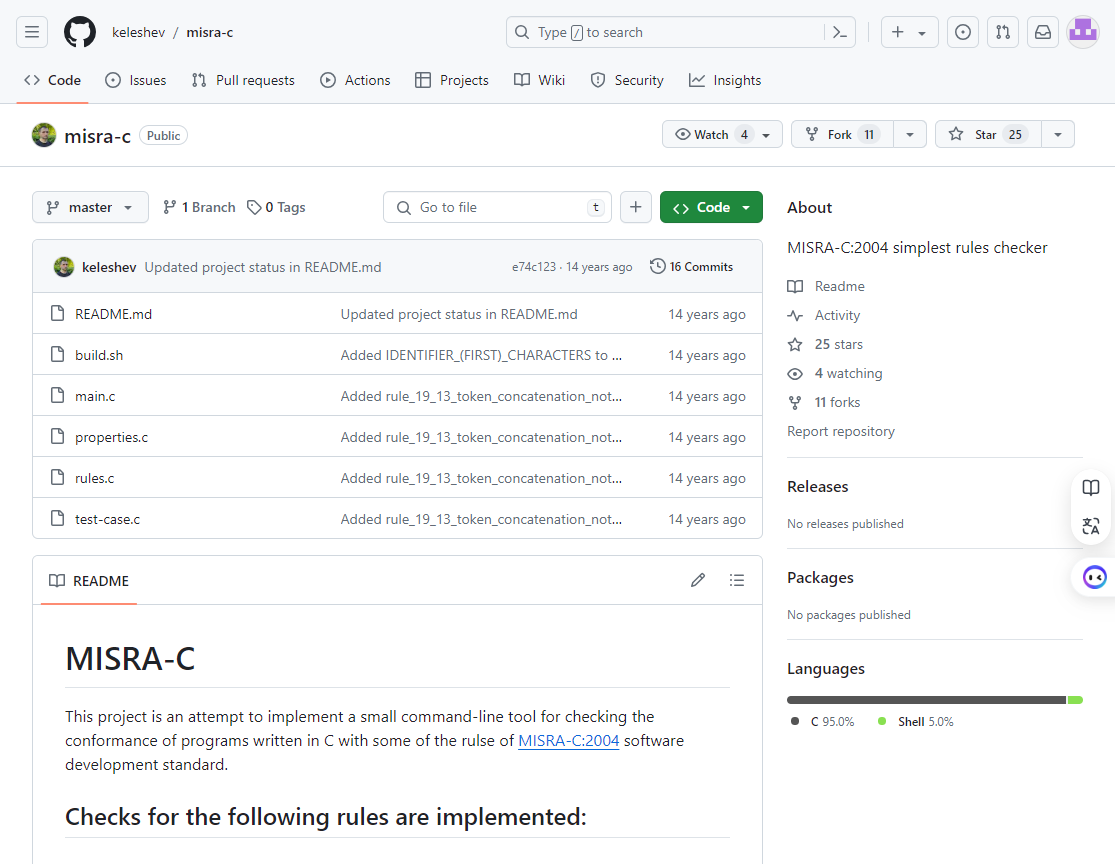Image resolution: width=1115 pixels, height=864 pixels.
Task: Click the Shell 5.0% language link
Action: tap(916, 722)
